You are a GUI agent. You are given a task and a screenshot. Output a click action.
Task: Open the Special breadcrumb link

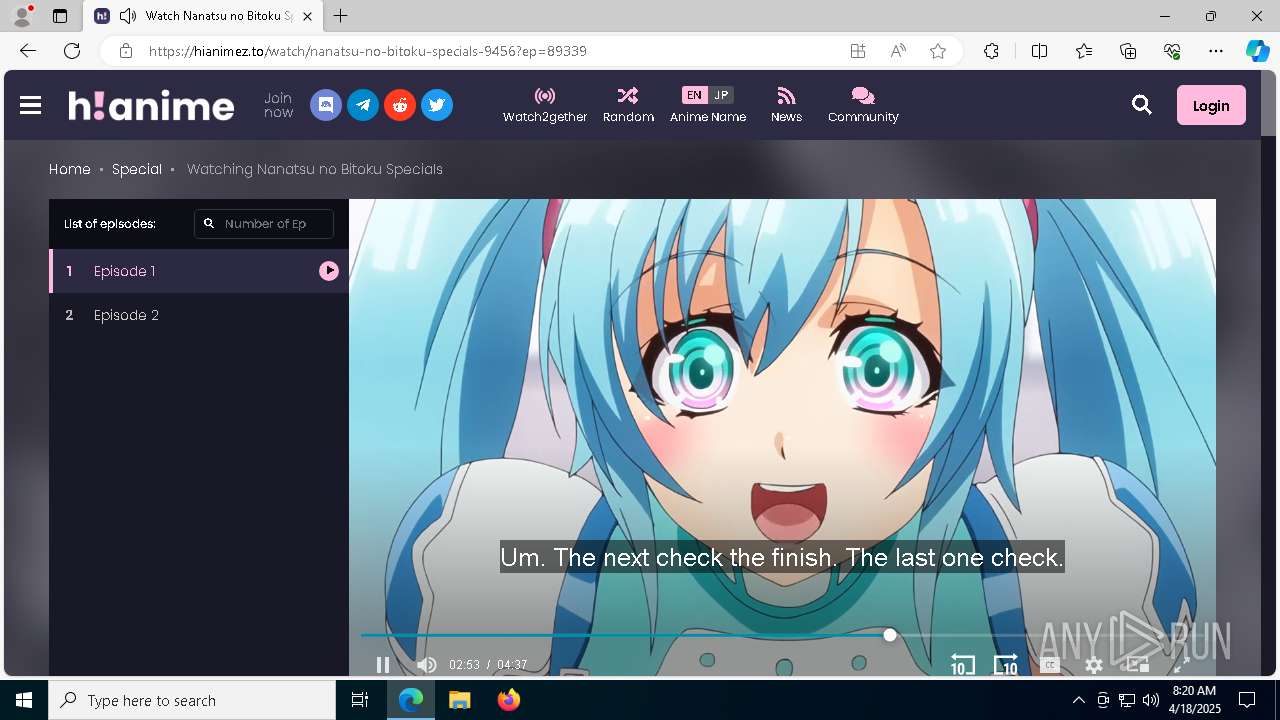tap(137, 169)
